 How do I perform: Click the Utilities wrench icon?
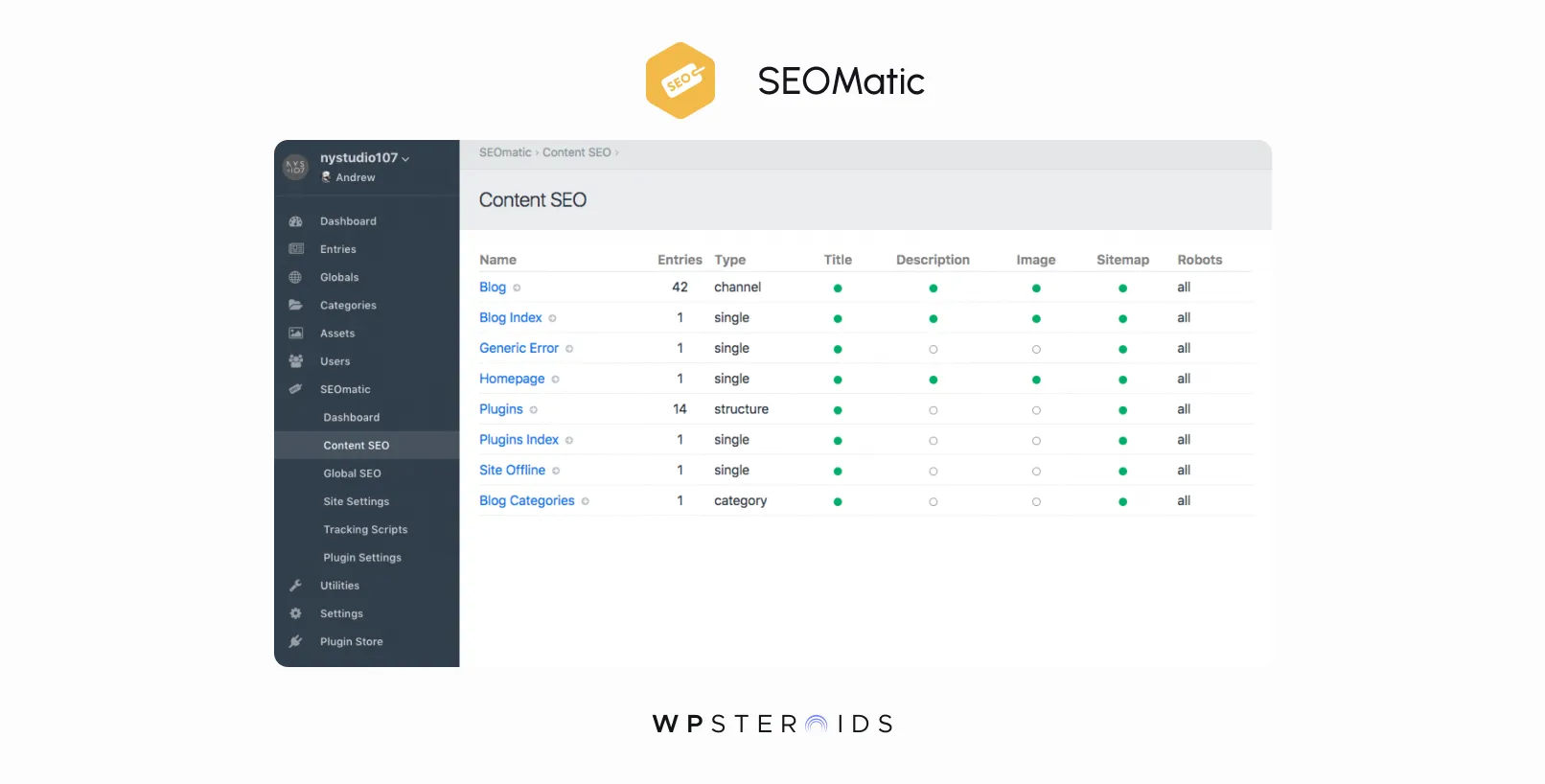[x=295, y=586]
